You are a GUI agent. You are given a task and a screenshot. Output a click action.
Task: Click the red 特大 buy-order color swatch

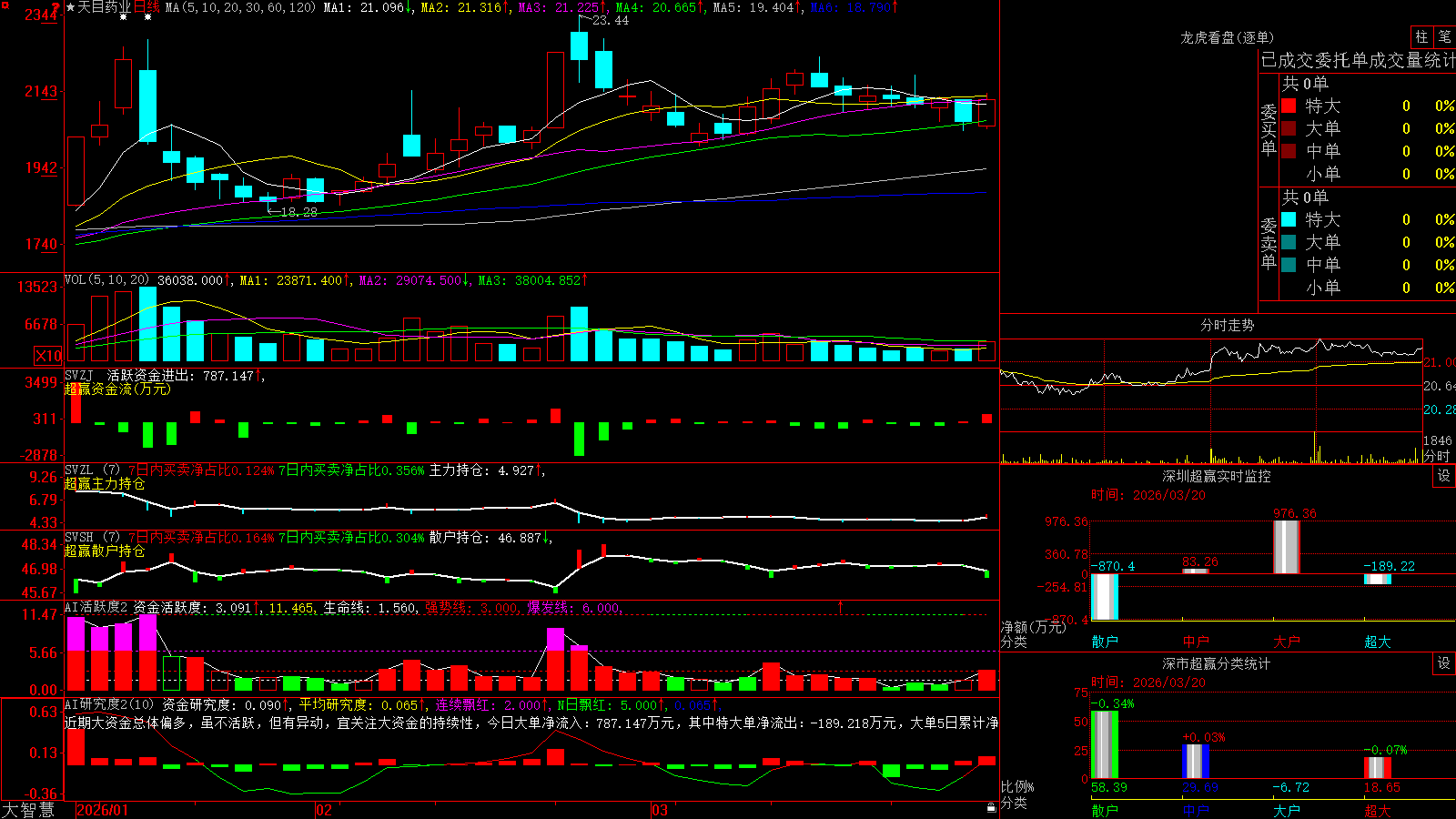point(1289,106)
